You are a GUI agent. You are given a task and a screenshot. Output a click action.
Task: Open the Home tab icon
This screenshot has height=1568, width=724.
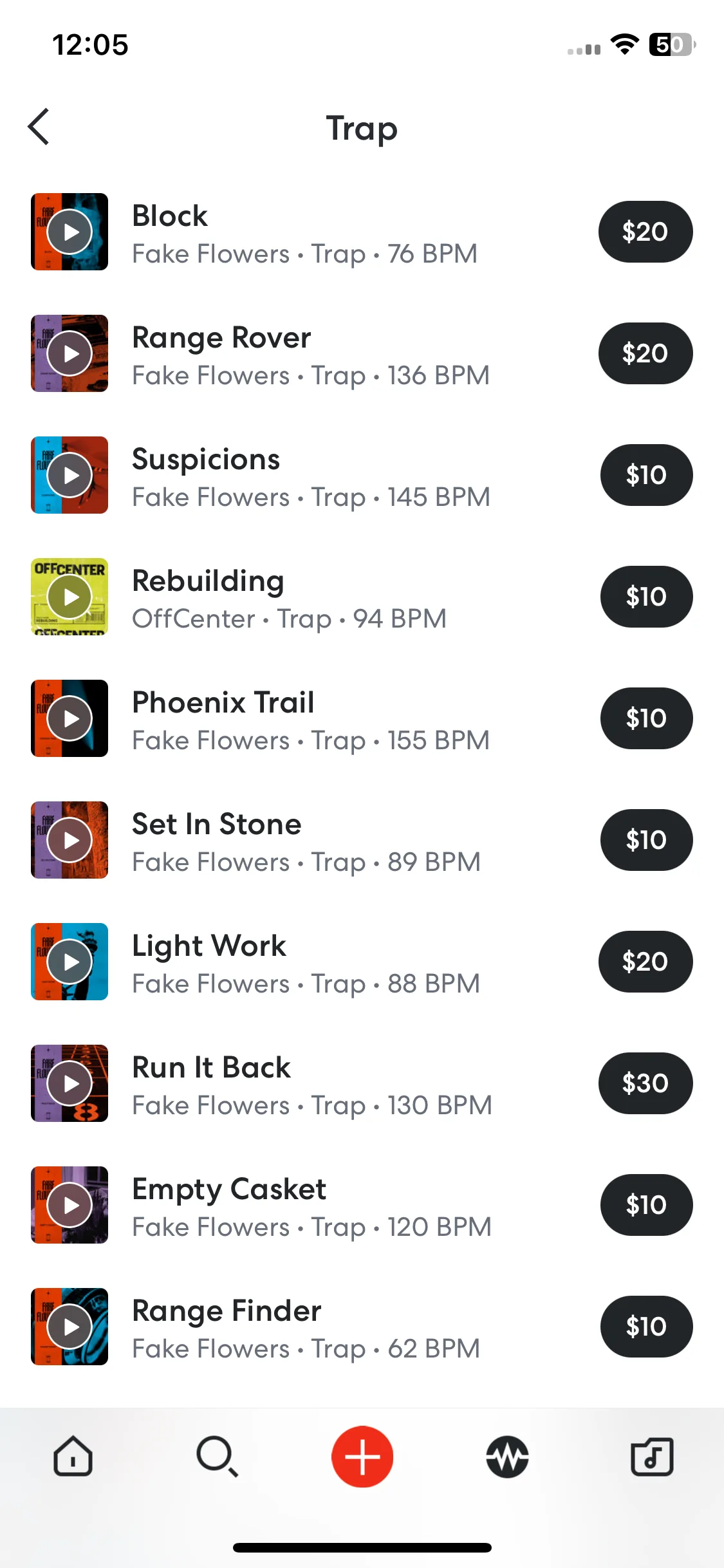73,1456
